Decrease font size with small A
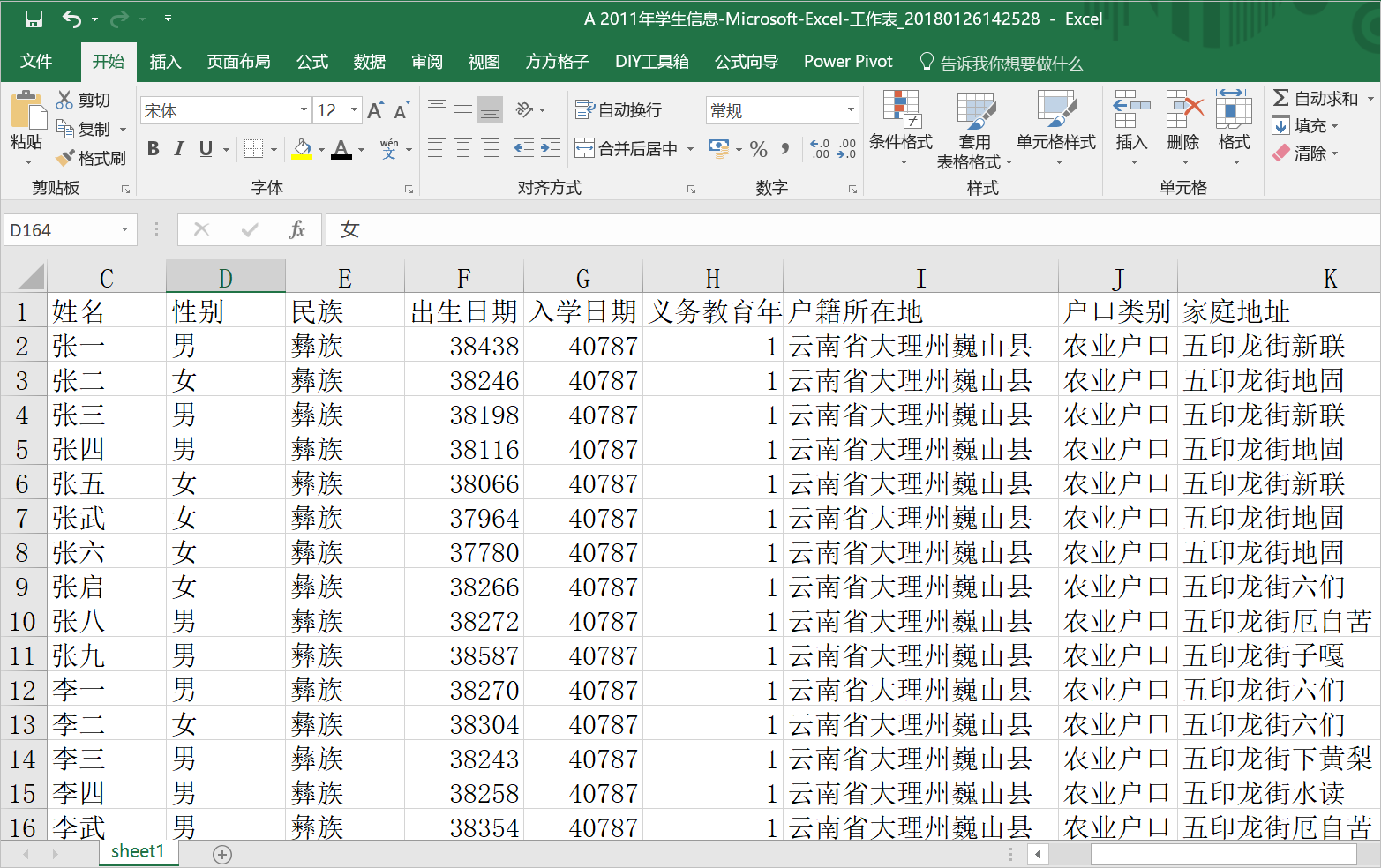The height and width of the screenshot is (868, 1381). [402, 110]
